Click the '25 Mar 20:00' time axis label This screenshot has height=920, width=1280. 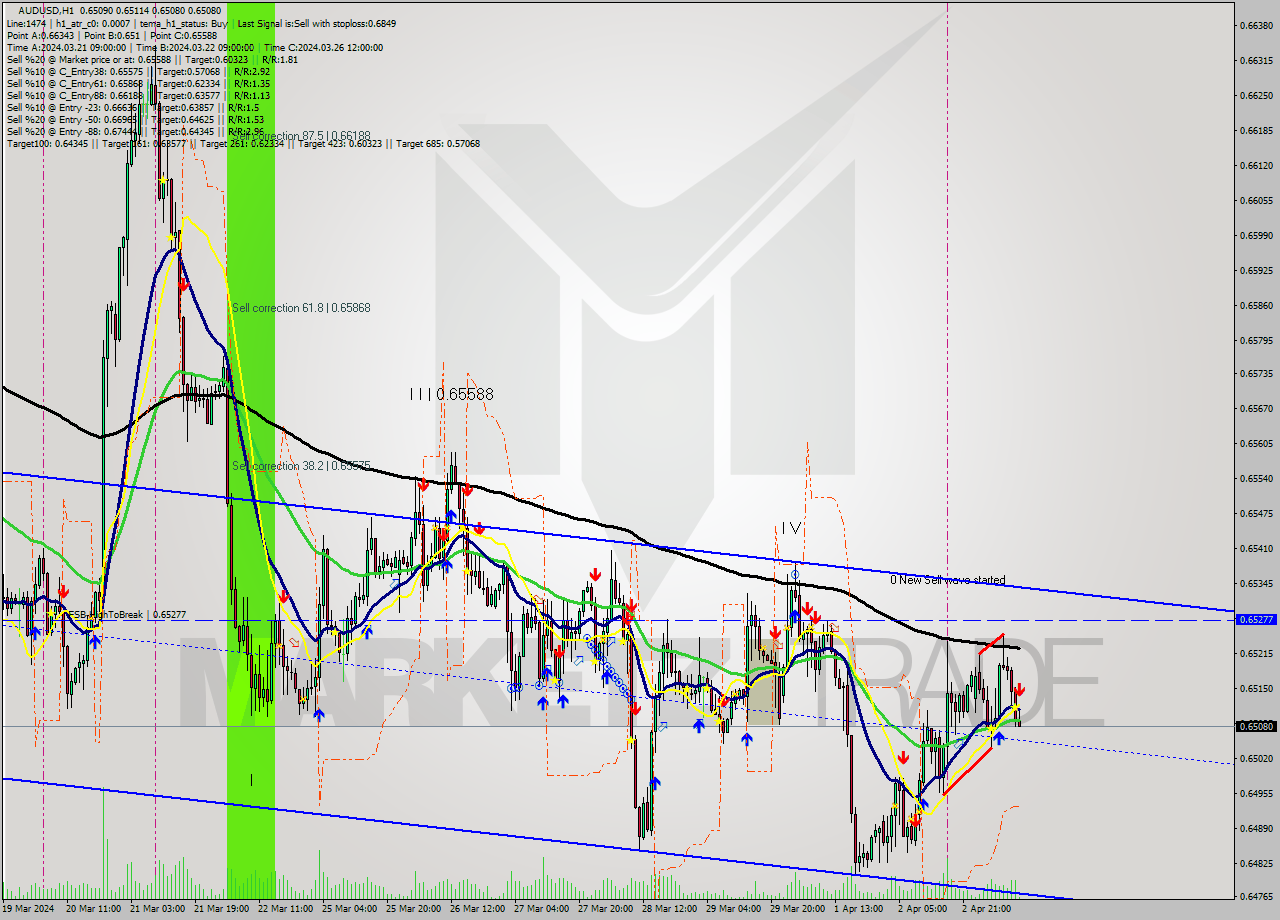point(413,909)
